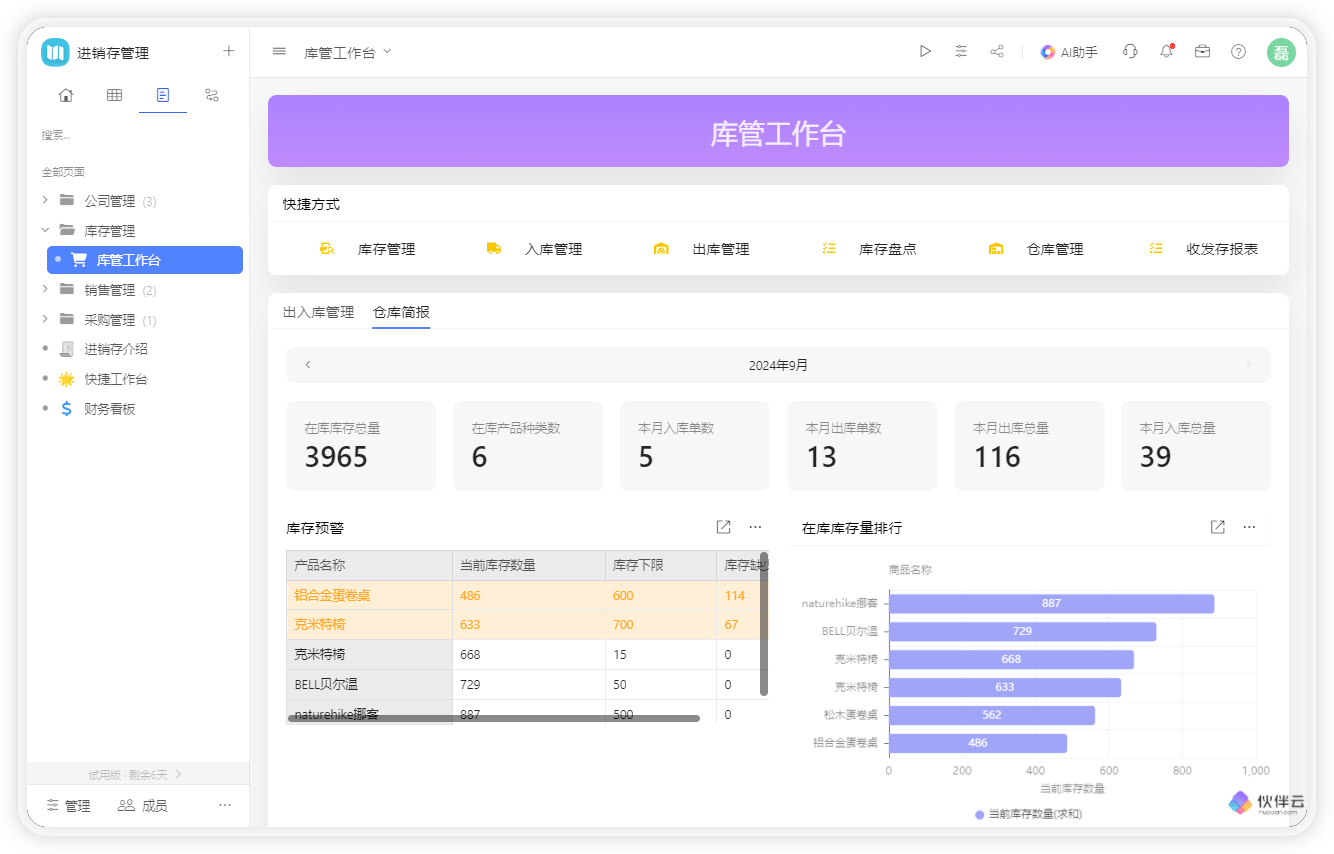Click the 进销存管理 app logo icon

pos(55,52)
